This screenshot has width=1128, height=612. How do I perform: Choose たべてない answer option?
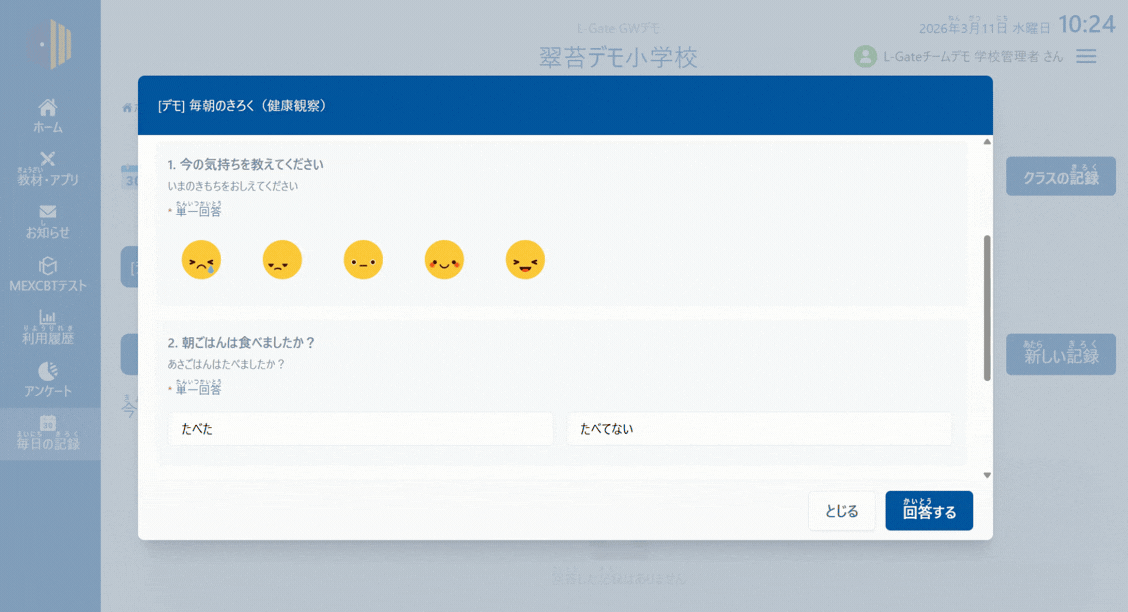click(759, 429)
